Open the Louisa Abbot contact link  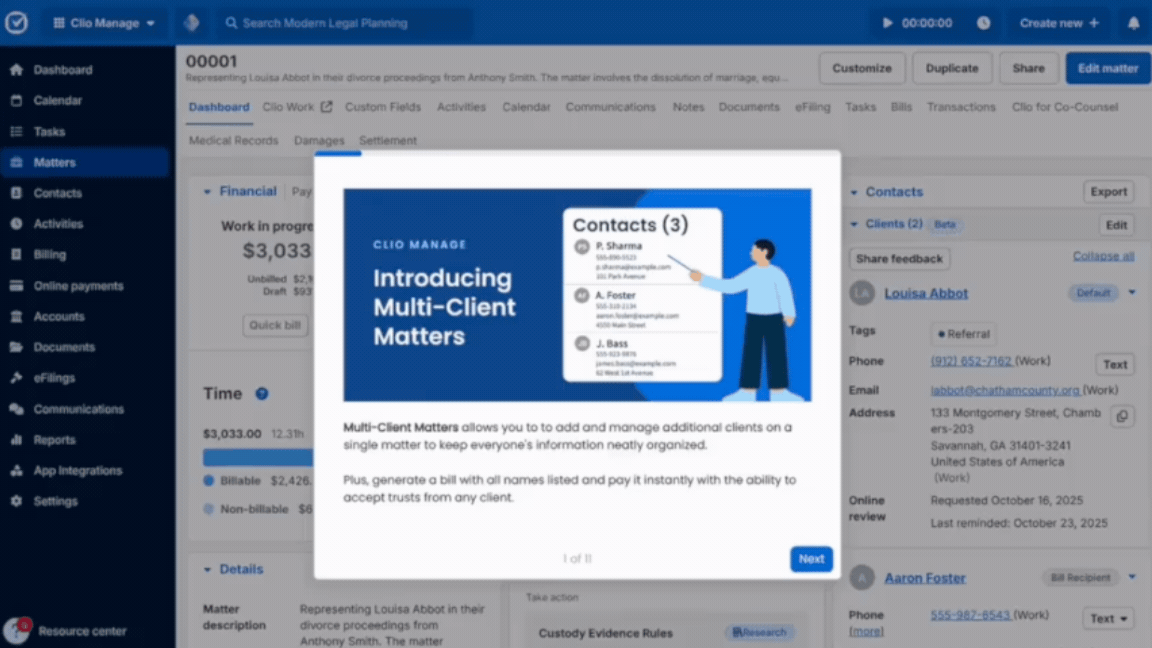pyautogui.click(x=926, y=293)
